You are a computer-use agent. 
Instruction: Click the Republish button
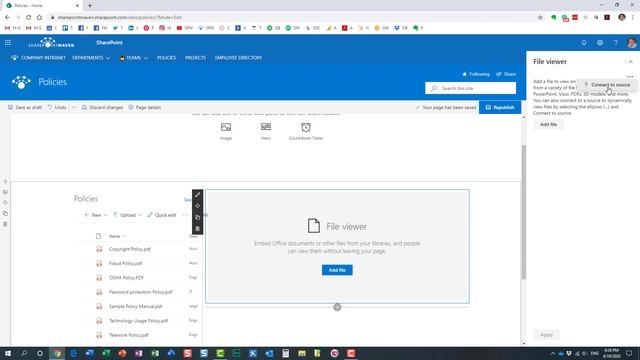pos(500,107)
